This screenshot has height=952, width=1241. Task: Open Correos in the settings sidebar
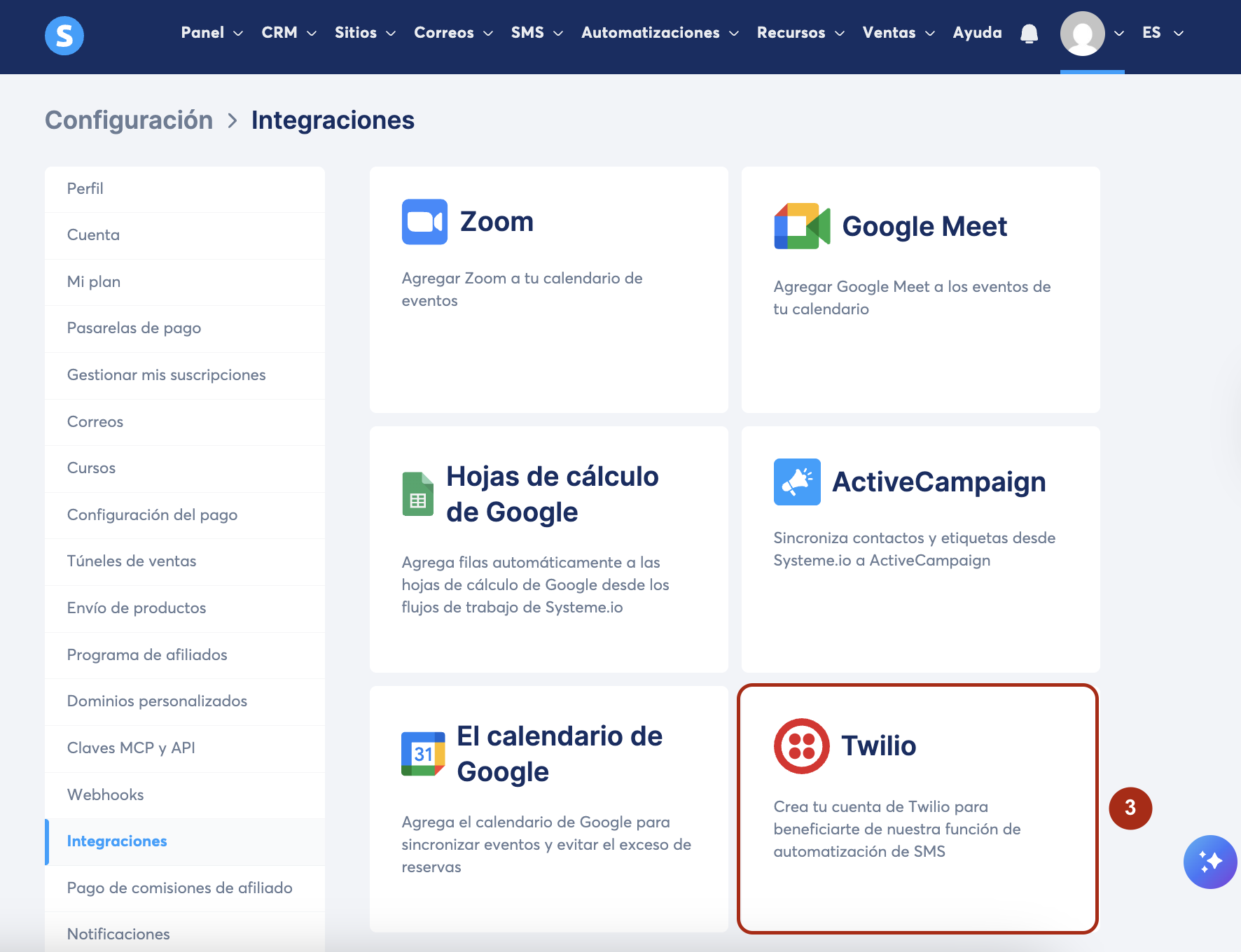click(185, 422)
